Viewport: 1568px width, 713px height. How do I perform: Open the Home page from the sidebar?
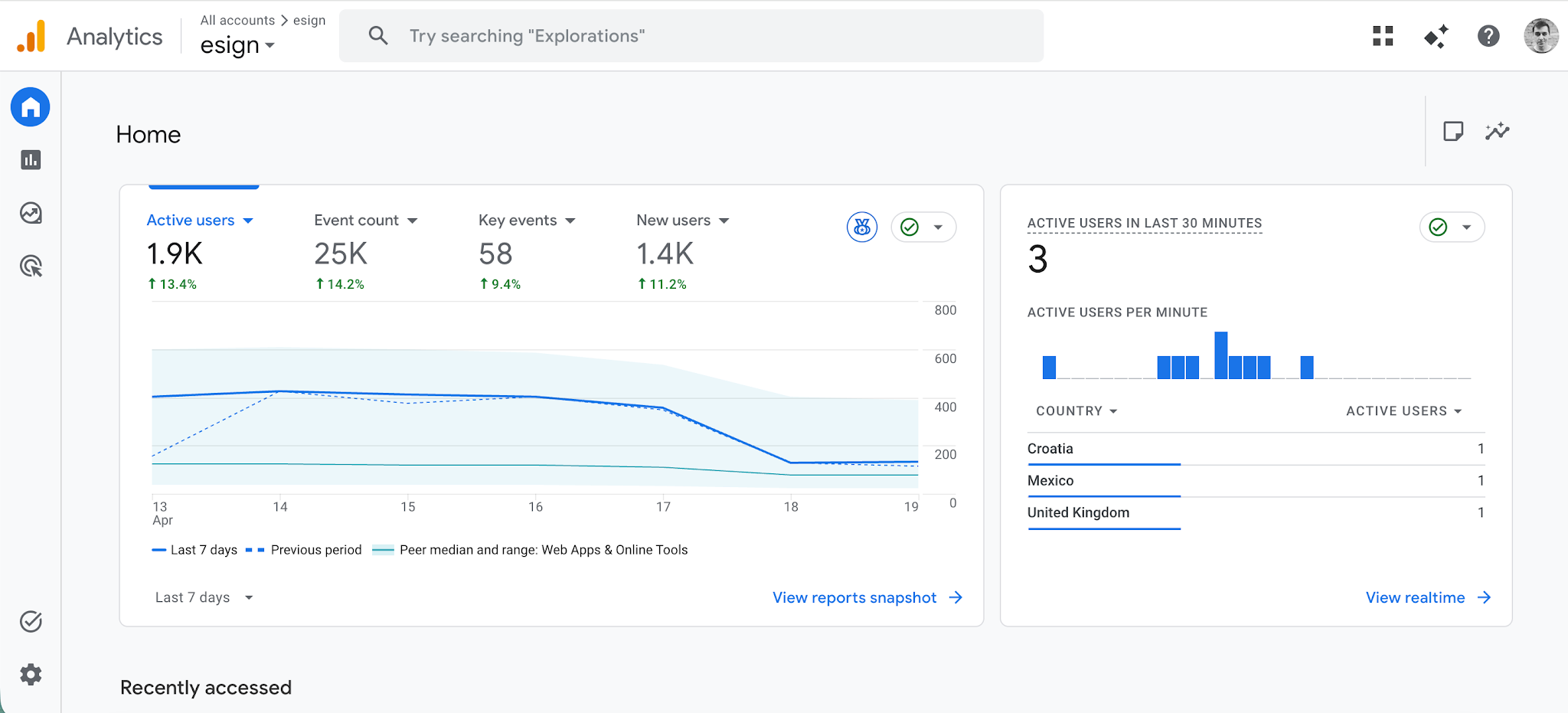tap(30, 107)
